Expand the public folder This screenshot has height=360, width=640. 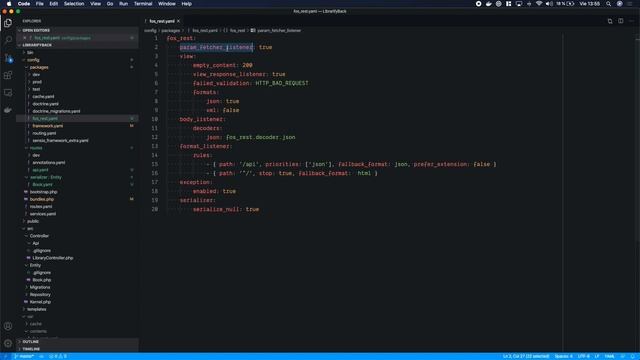coord(33,221)
